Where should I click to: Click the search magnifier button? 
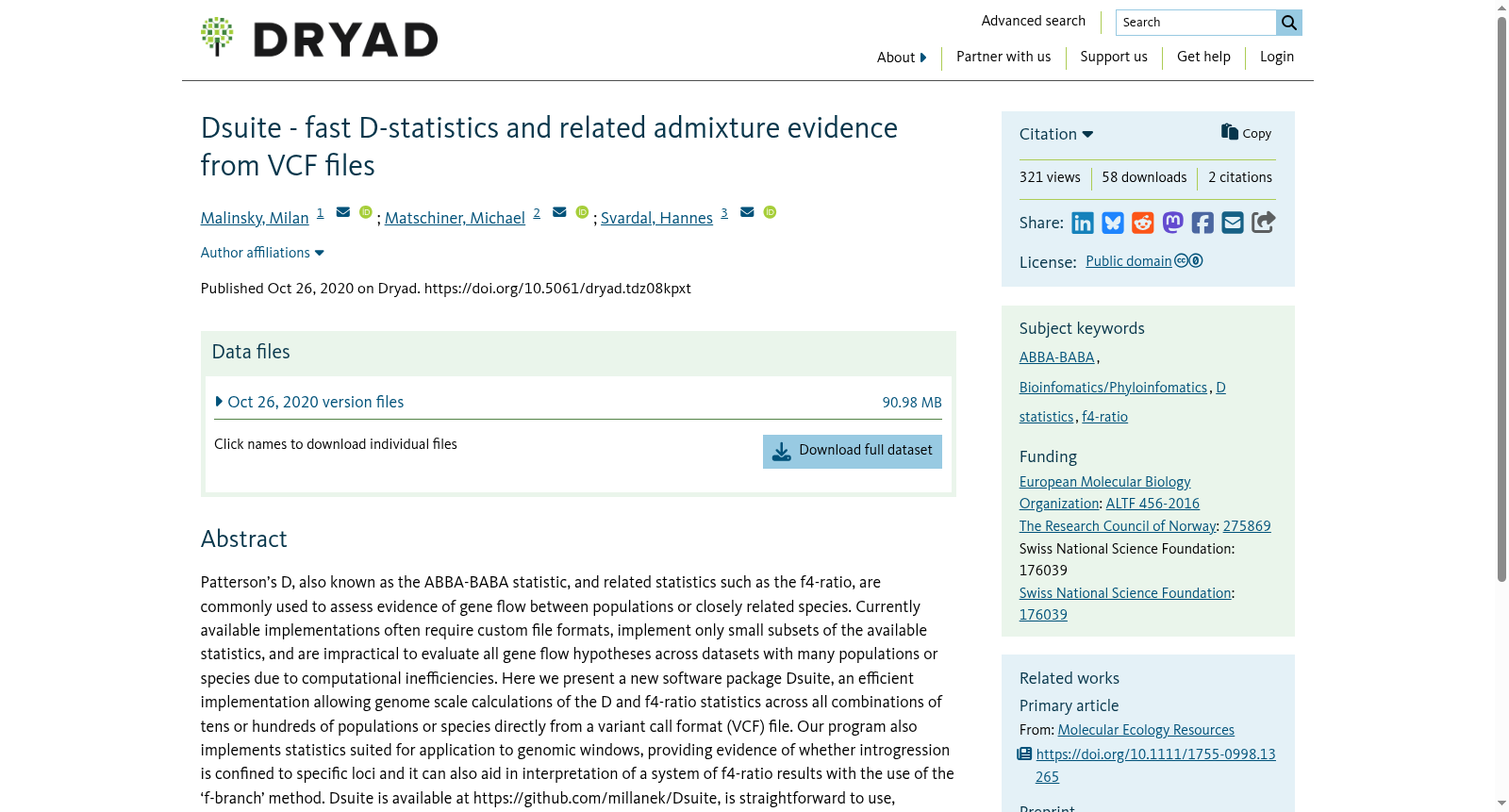1289,23
